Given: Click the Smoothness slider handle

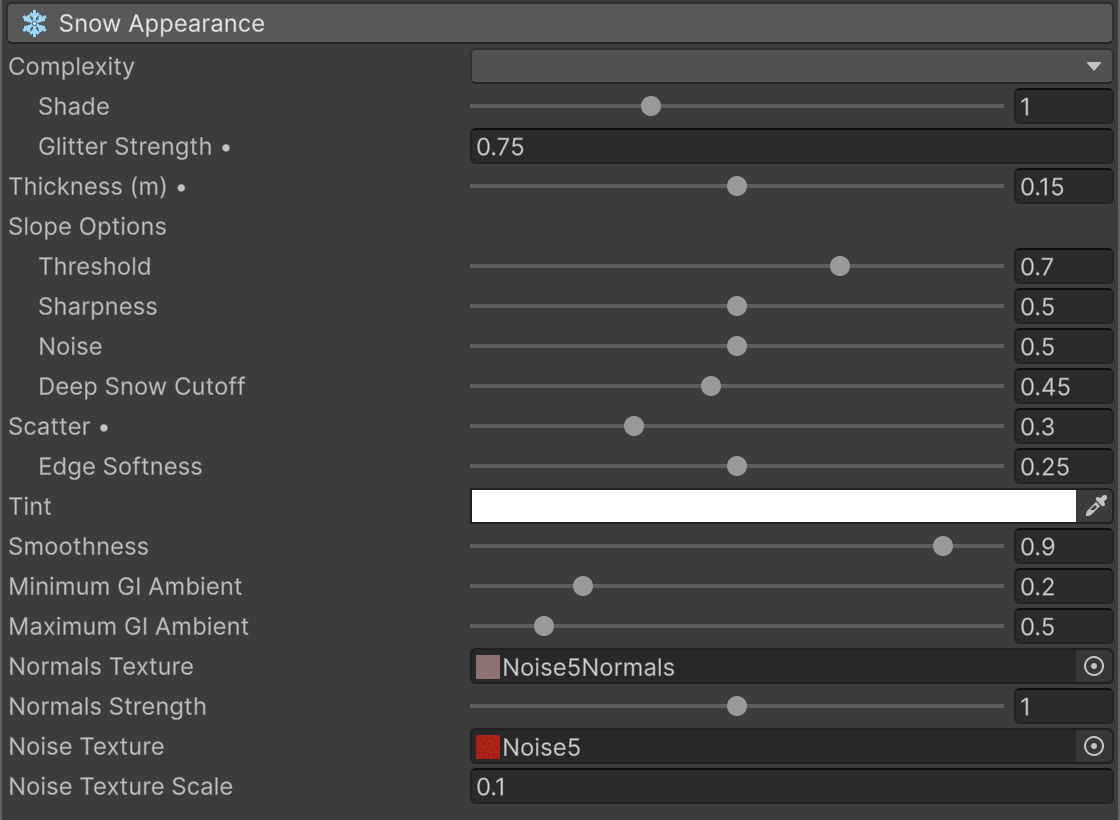Looking at the screenshot, I should [943, 546].
